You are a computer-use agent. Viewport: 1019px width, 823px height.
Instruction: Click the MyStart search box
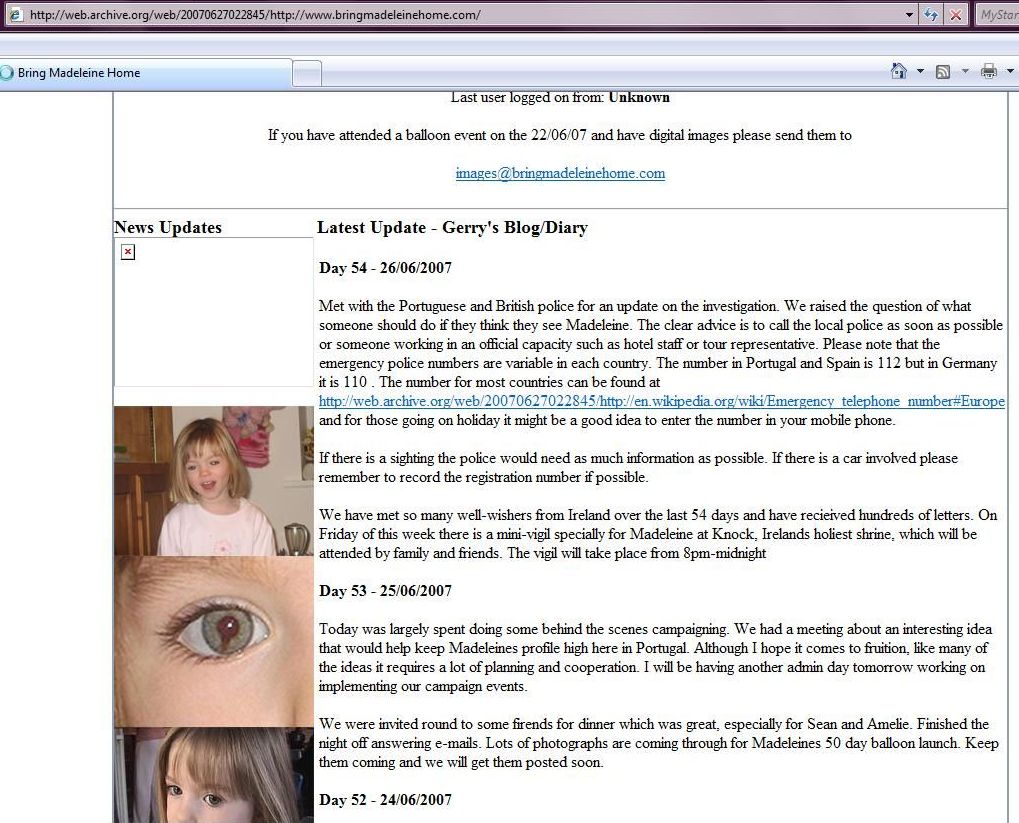[998, 15]
